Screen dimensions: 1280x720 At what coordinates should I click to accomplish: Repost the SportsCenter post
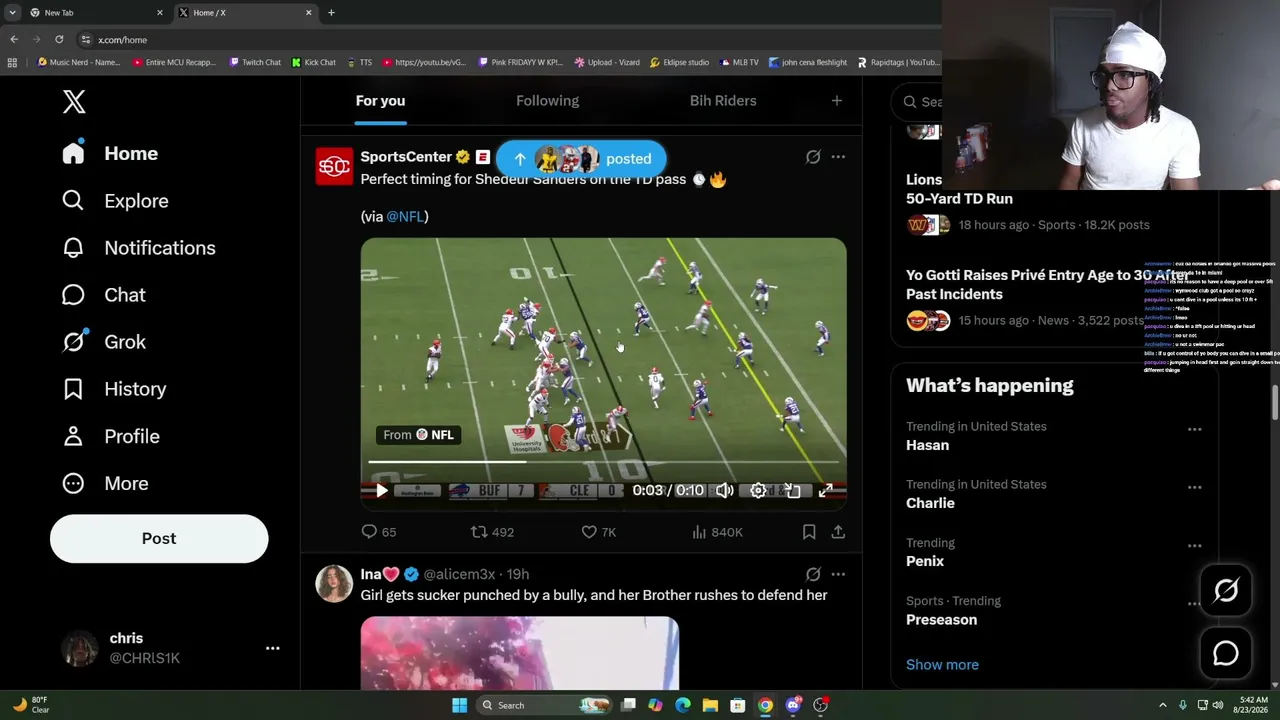(x=492, y=532)
